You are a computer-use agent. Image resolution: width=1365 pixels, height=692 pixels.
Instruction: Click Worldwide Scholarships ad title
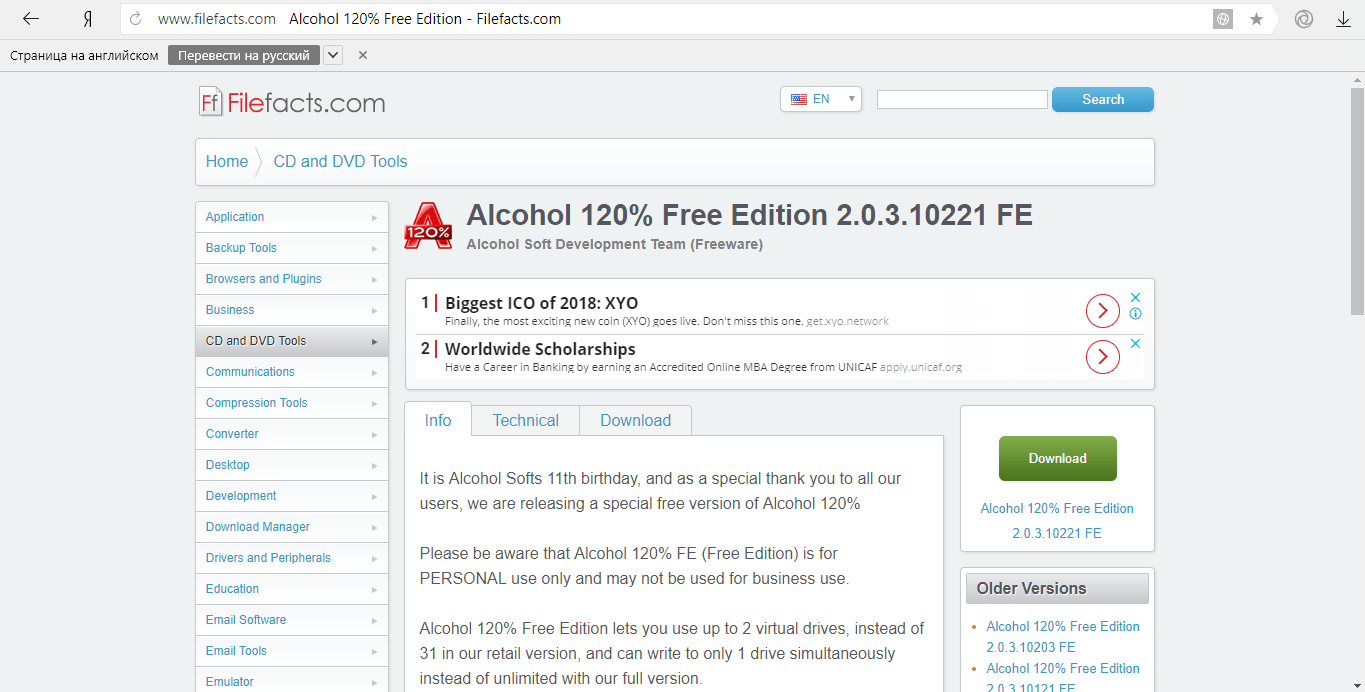click(540, 349)
